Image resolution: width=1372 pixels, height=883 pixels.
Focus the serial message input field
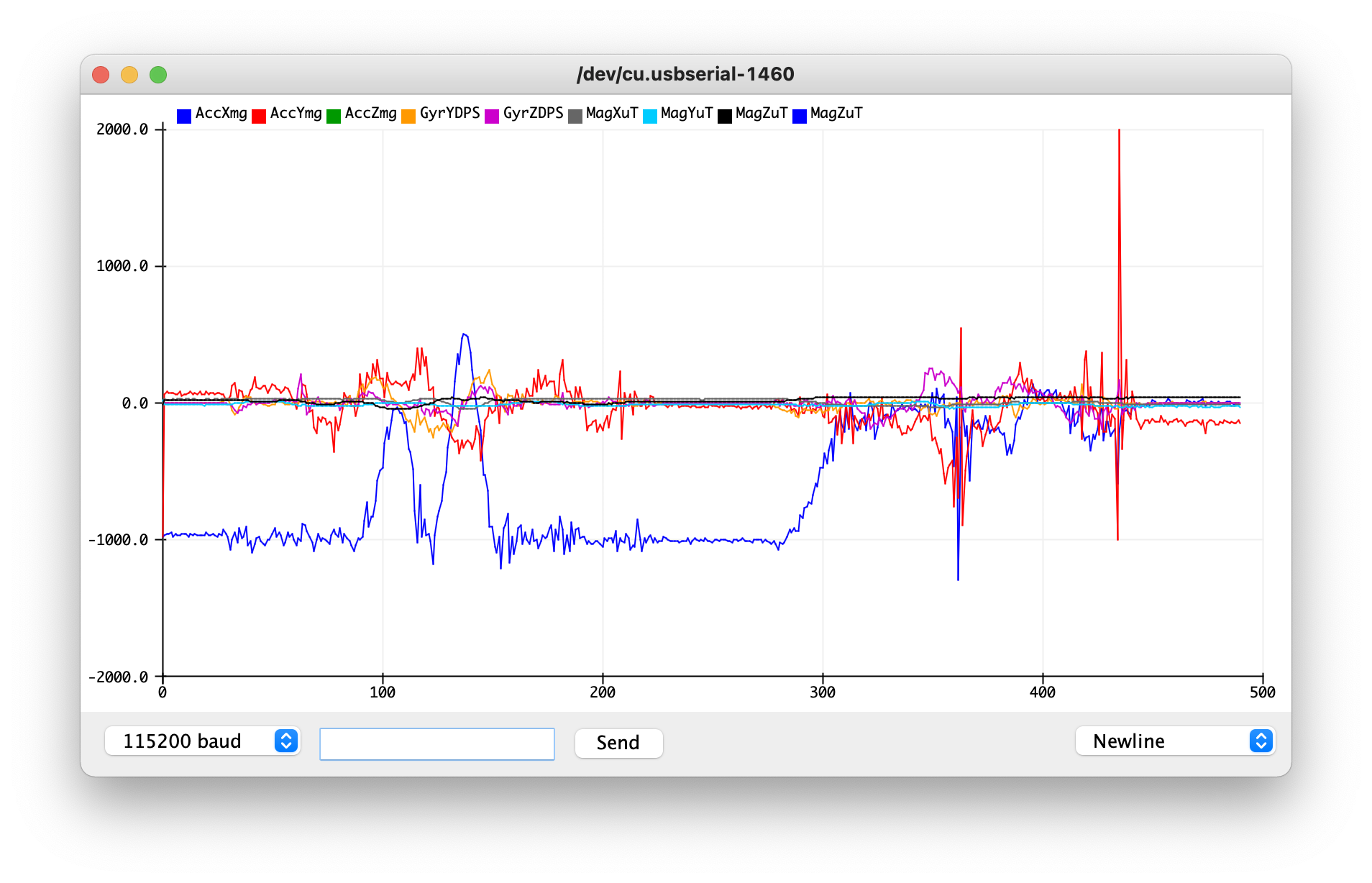click(x=436, y=744)
